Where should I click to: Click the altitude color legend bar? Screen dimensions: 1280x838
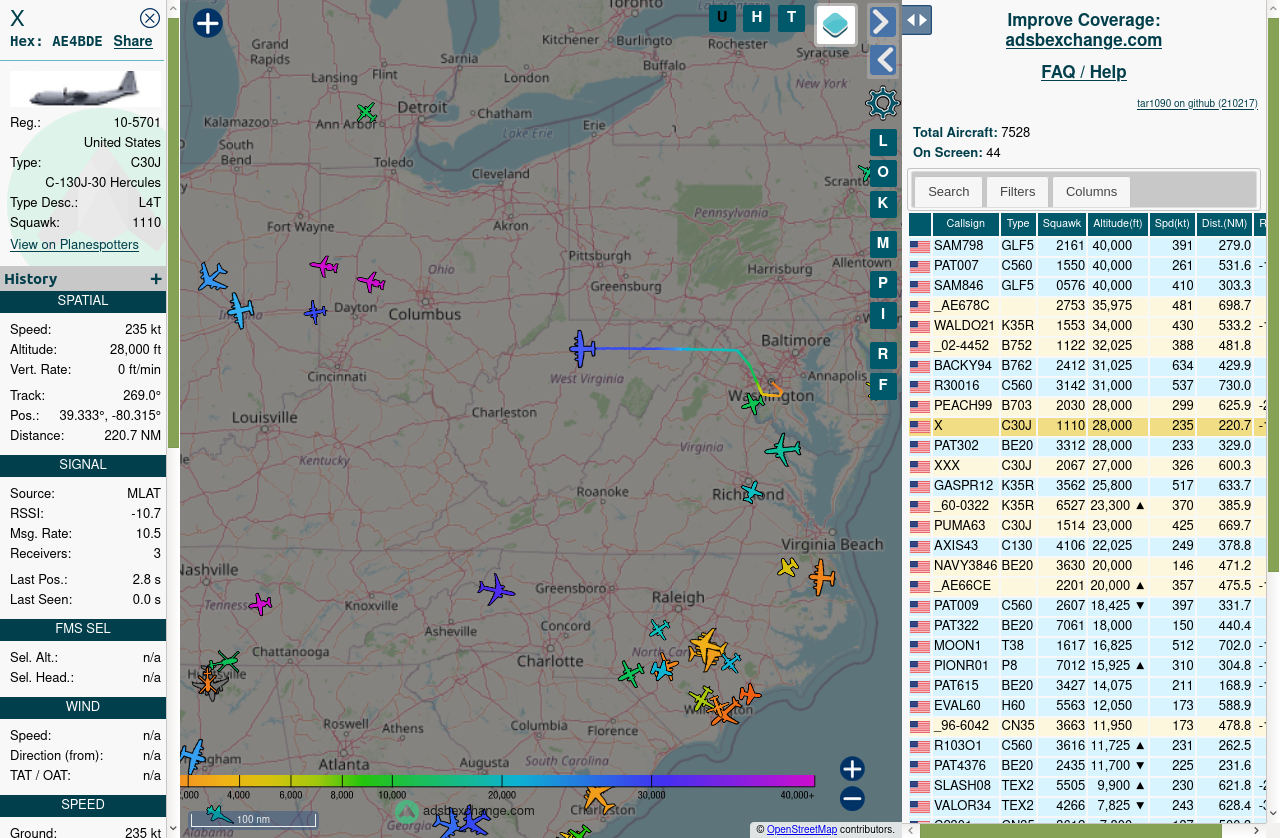pos(497,781)
